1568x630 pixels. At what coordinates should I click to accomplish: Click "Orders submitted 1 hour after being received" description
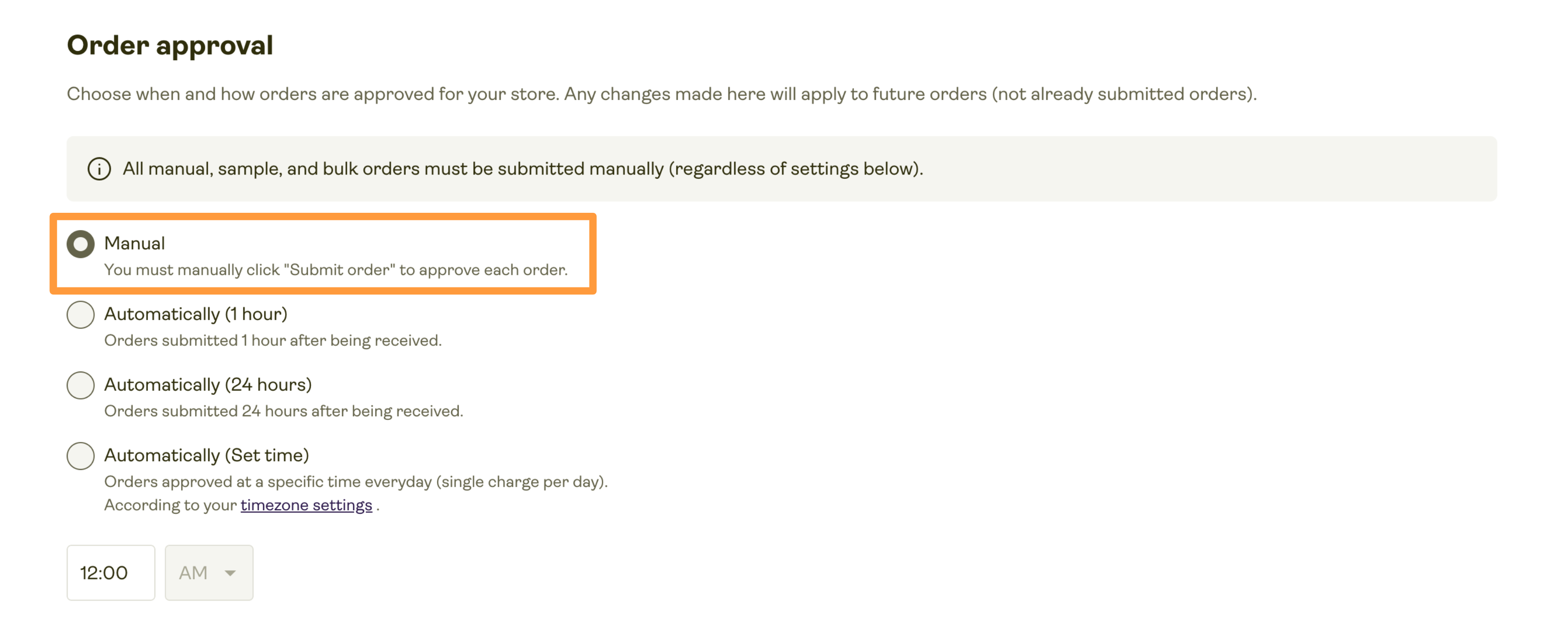(273, 340)
